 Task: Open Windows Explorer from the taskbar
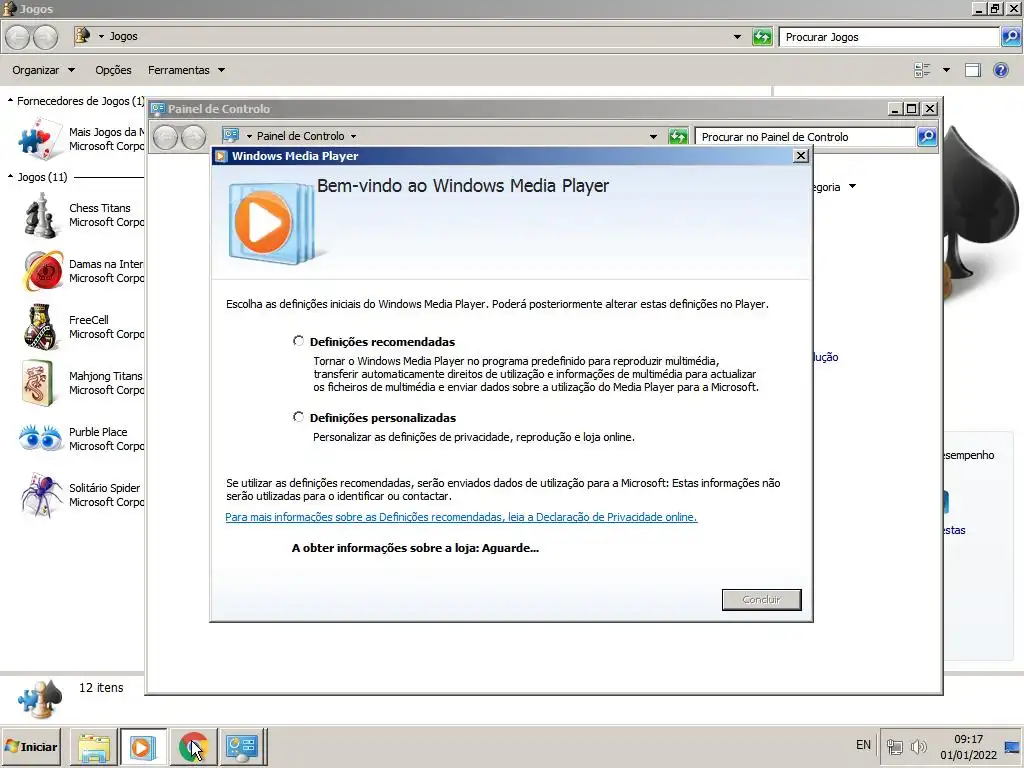[94, 746]
